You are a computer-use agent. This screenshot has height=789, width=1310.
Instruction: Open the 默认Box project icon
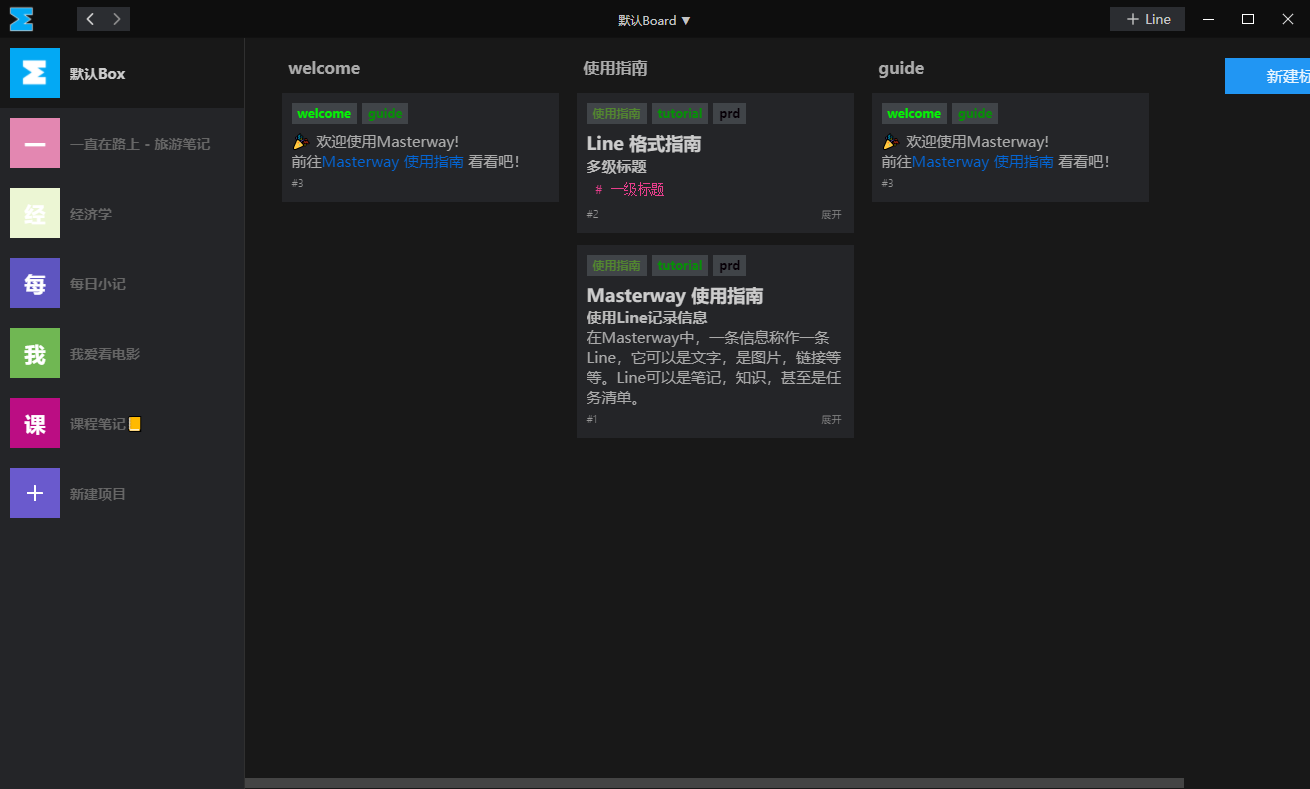(x=35, y=73)
